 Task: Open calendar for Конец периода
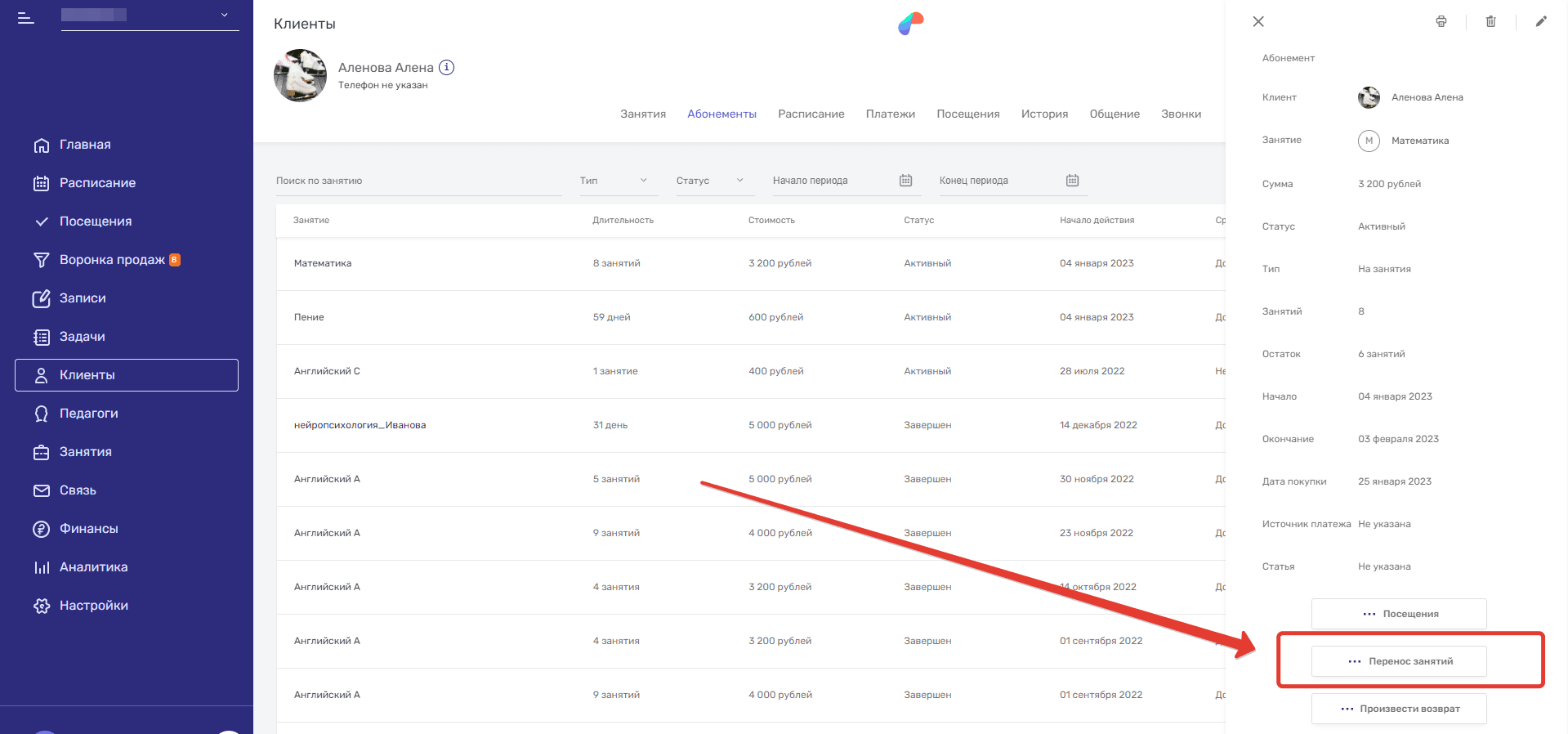[x=1072, y=181]
